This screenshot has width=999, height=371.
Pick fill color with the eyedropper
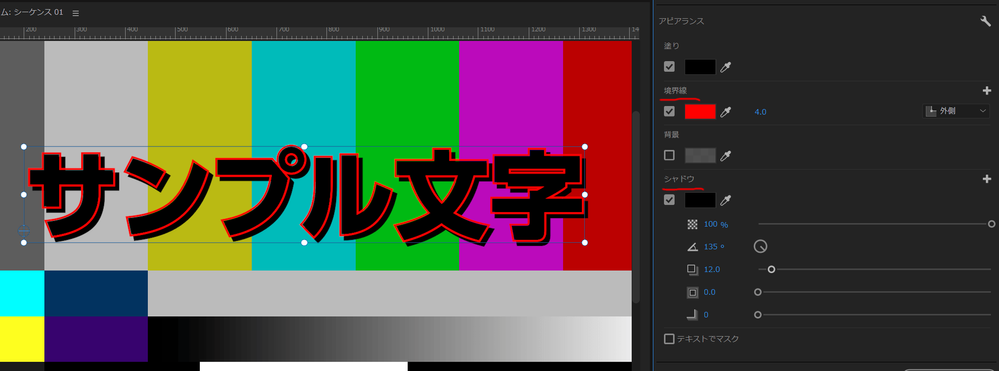click(x=725, y=67)
